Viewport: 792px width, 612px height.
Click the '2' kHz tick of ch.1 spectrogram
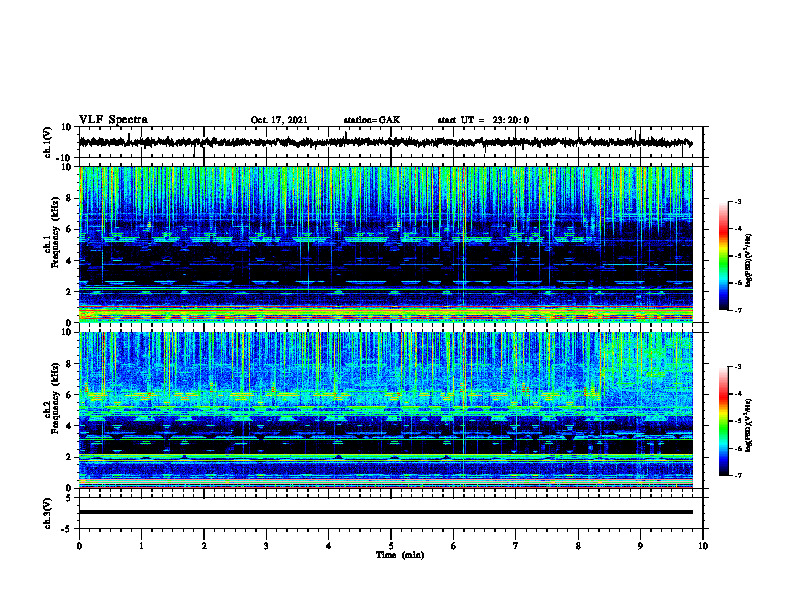(70, 292)
